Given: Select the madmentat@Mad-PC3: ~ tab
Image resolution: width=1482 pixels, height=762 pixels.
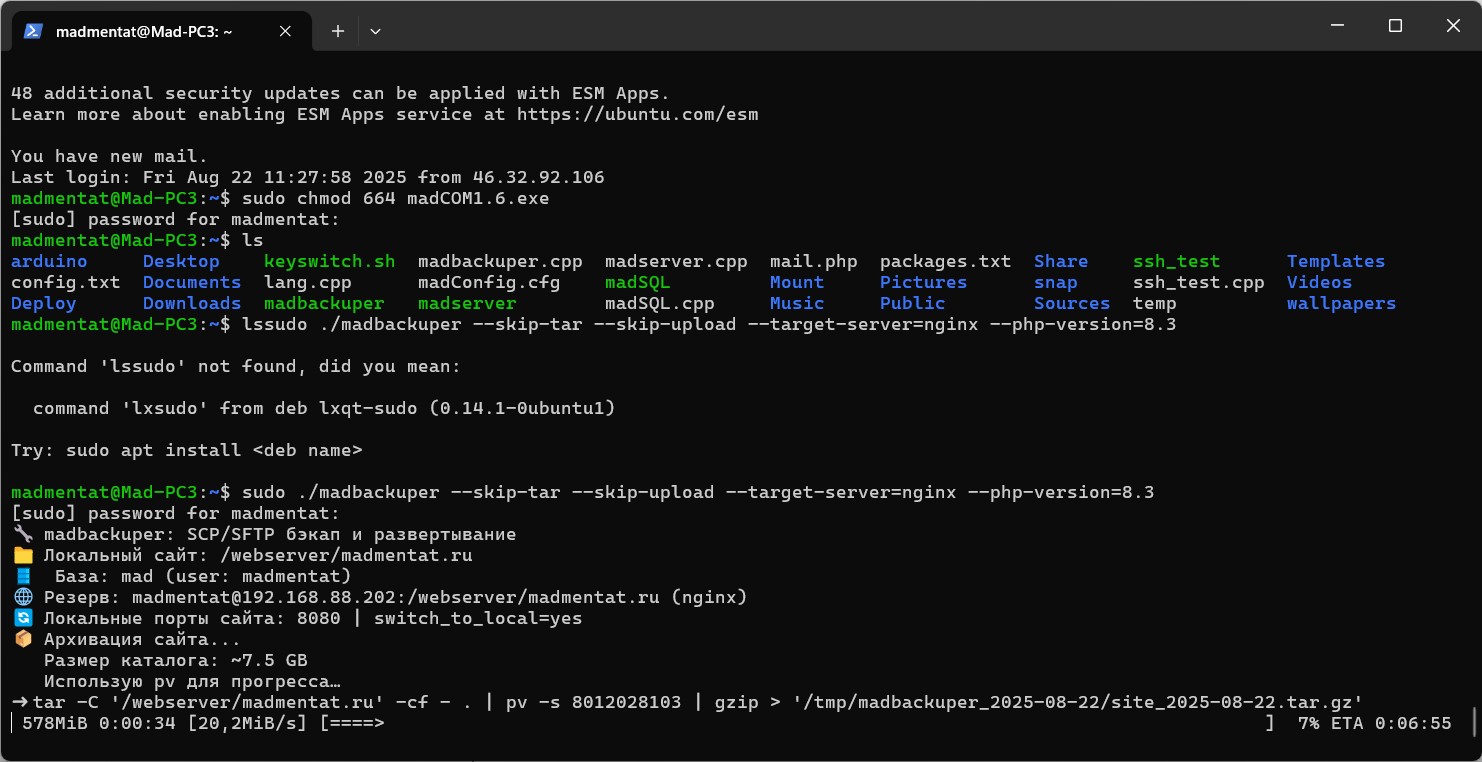Looking at the screenshot, I should pyautogui.click(x=145, y=31).
